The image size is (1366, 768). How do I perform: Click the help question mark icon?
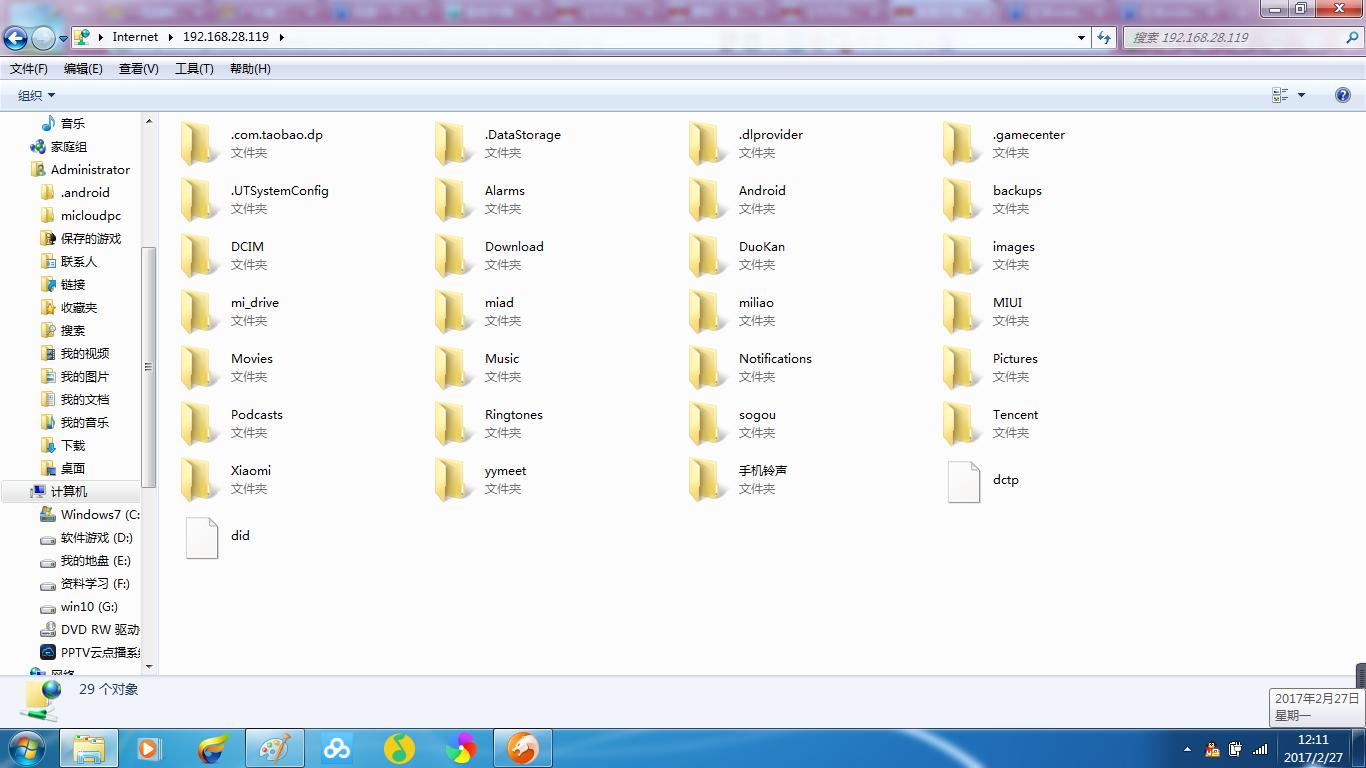click(1342, 95)
